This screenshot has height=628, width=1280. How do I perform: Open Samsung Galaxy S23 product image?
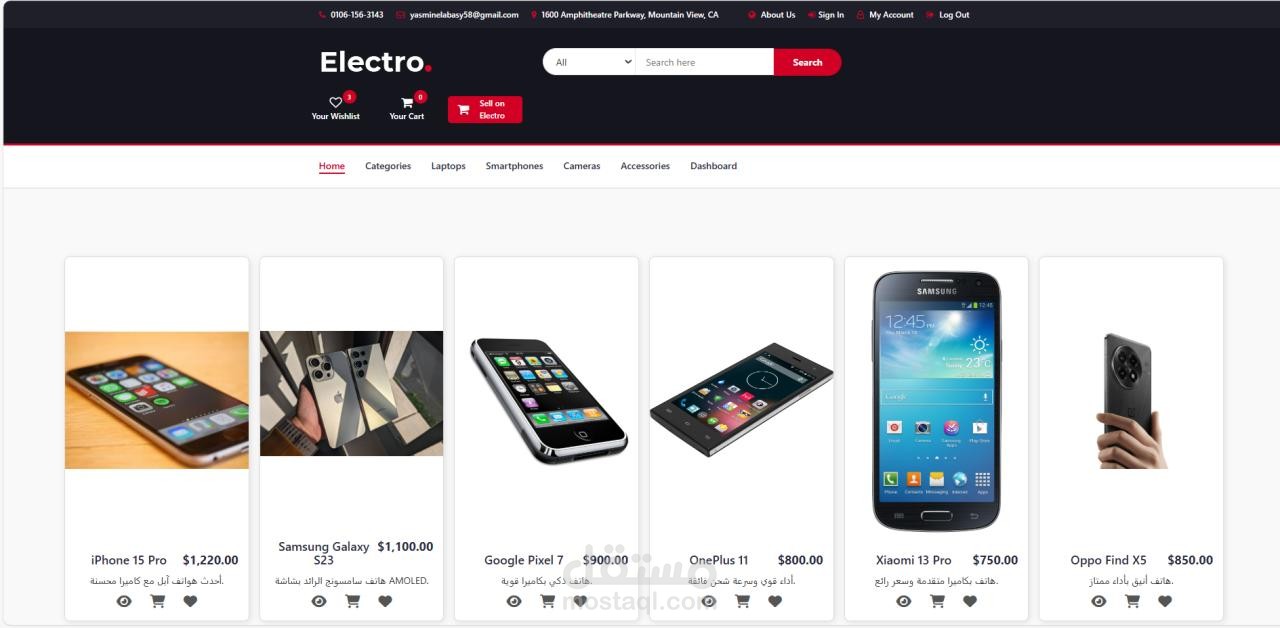click(351, 393)
